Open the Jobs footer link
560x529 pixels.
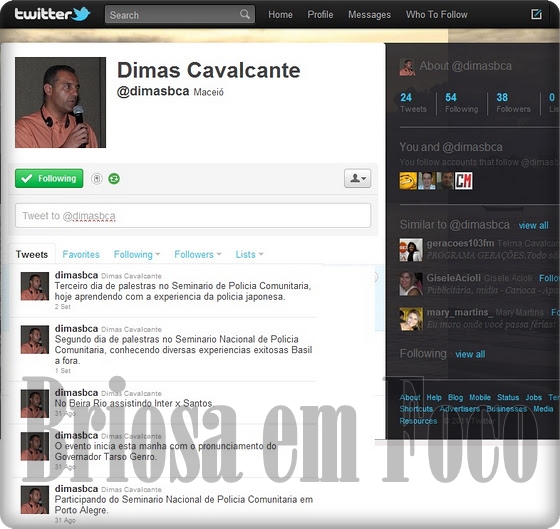point(534,397)
